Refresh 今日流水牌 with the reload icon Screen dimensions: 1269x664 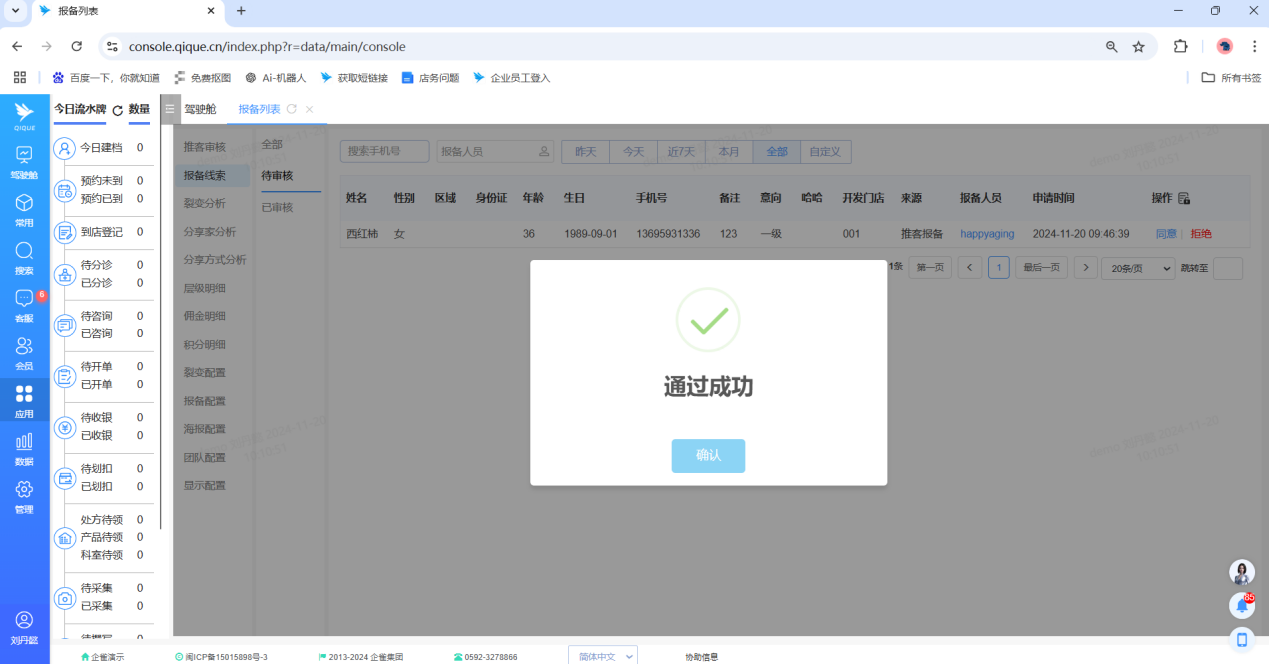pyautogui.click(x=117, y=110)
